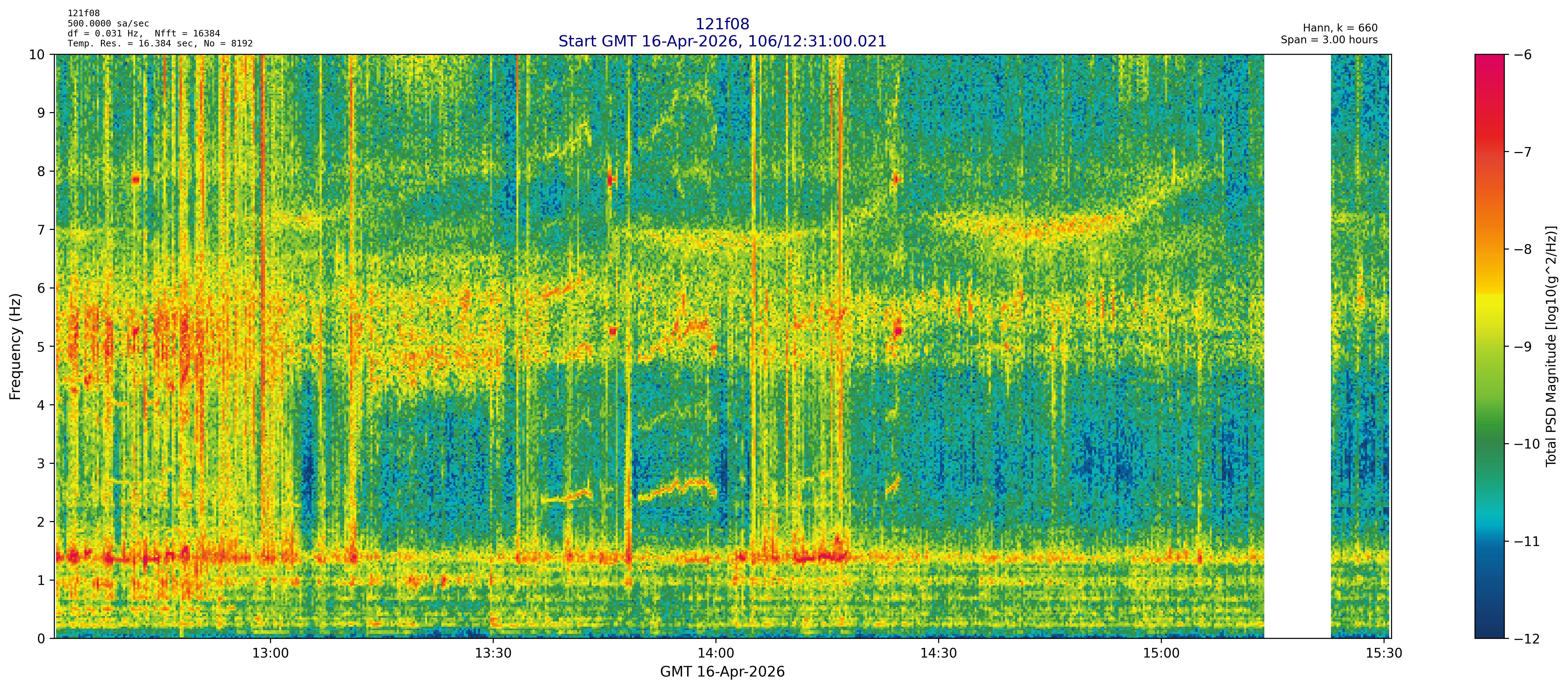
Task: Click the 13:30 time axis label
Action: pos(493,654)
